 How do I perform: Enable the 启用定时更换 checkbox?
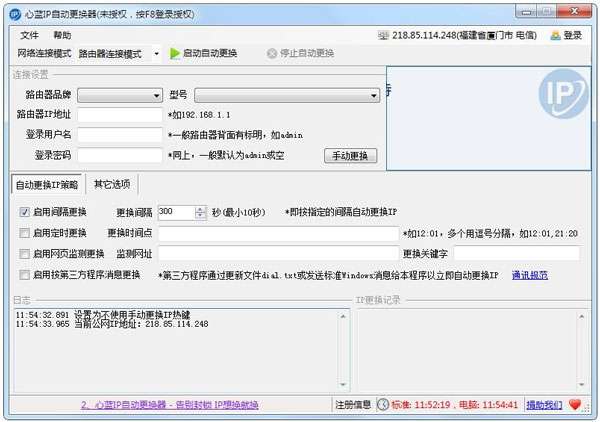[24, 233]
